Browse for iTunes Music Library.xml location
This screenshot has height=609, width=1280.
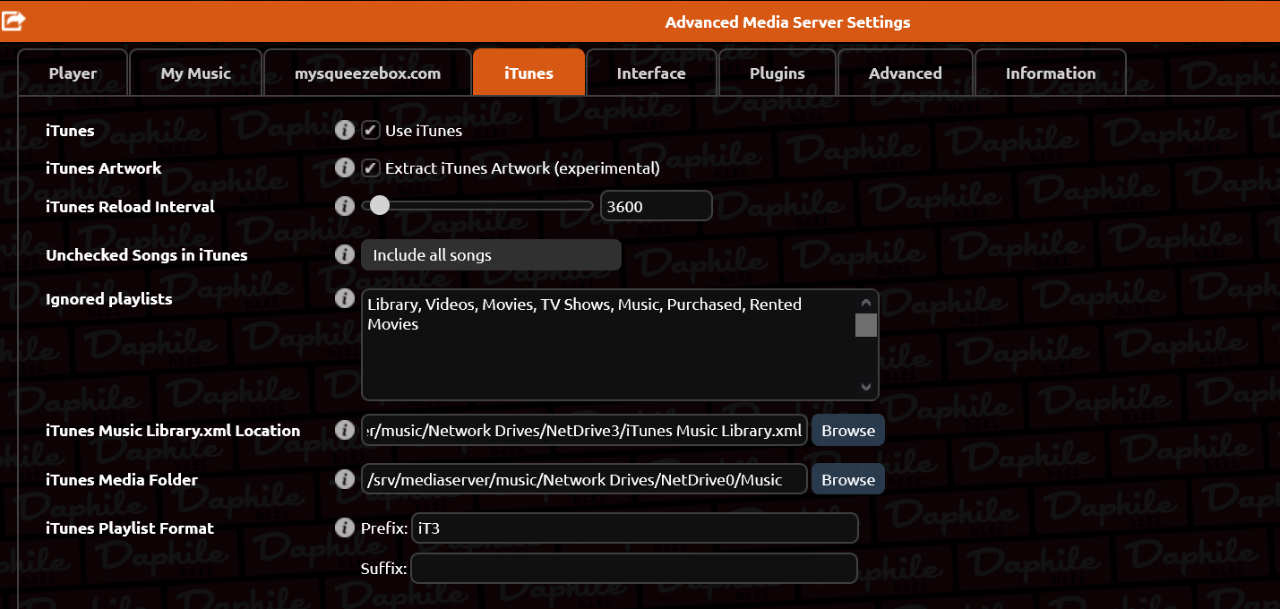click(x=848, y=431)
